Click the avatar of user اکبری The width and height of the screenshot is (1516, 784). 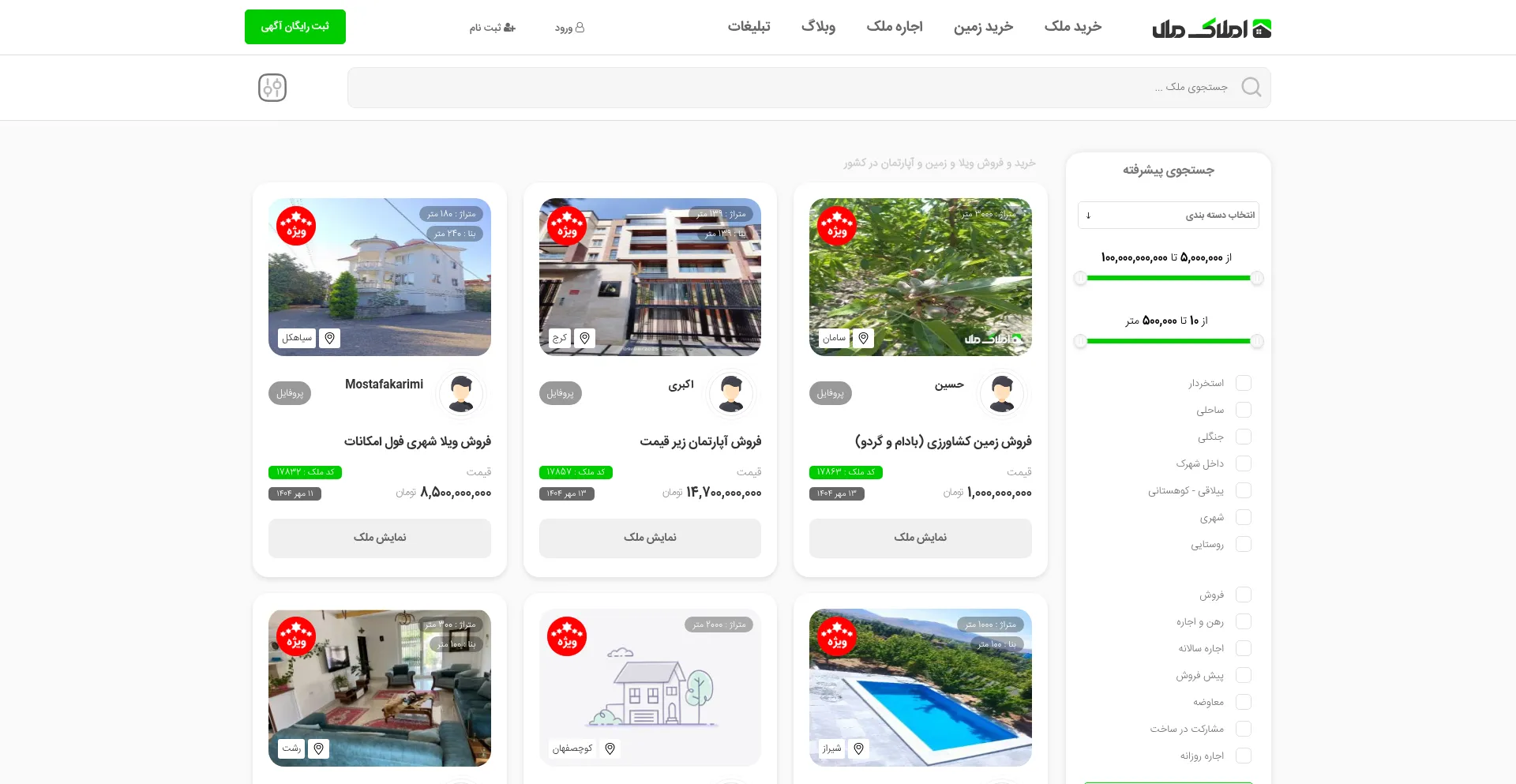[731, 393]
